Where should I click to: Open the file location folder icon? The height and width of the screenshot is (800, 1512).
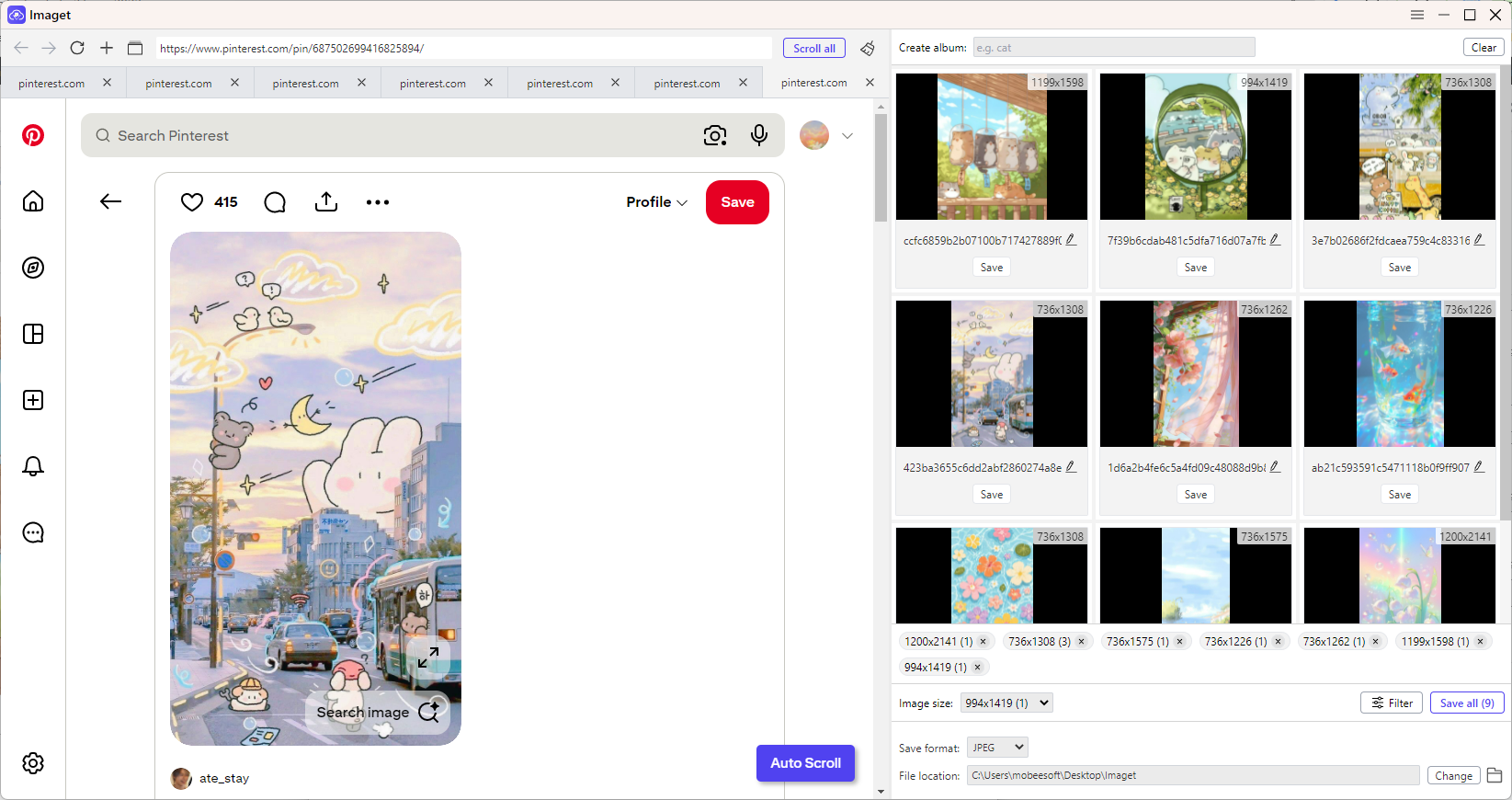click(x=1495, y=775)
